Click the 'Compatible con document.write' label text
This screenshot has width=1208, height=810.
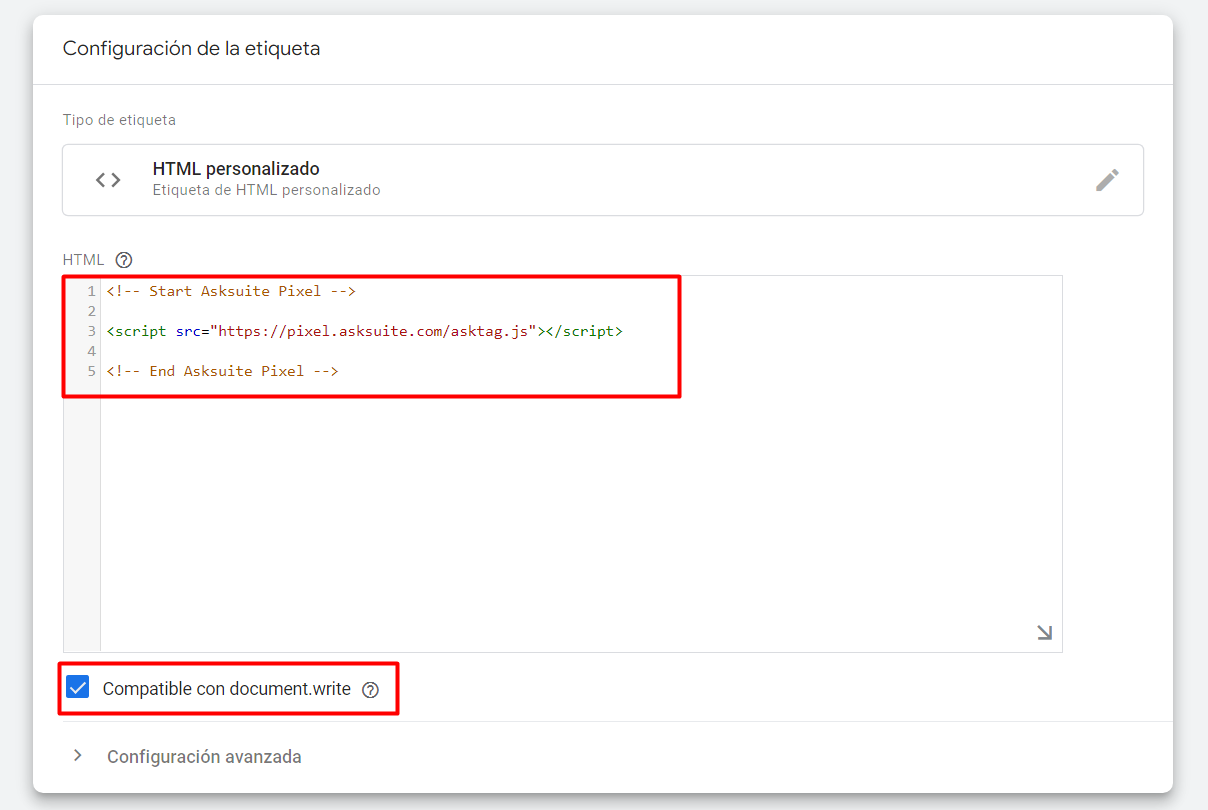pos(227,689)
